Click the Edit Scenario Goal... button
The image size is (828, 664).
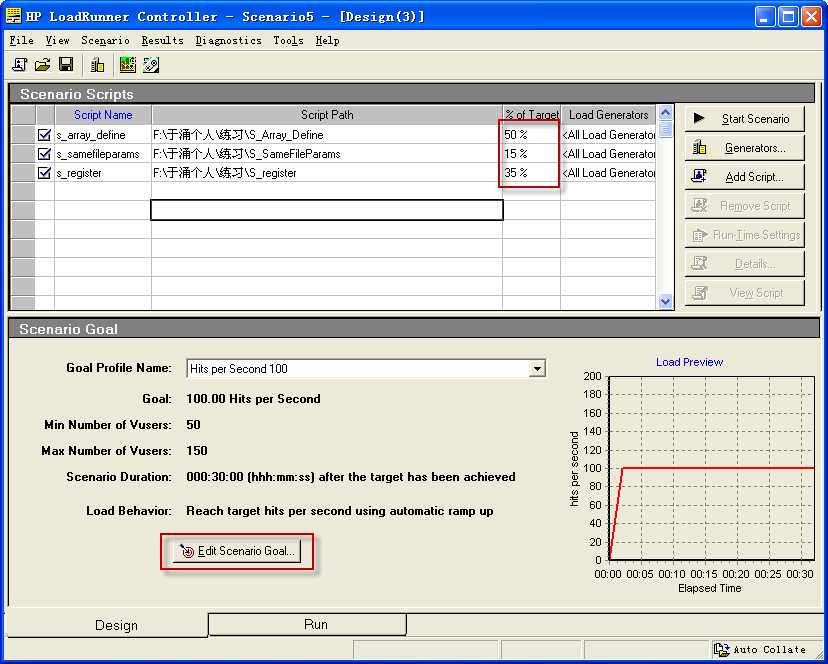237,551
